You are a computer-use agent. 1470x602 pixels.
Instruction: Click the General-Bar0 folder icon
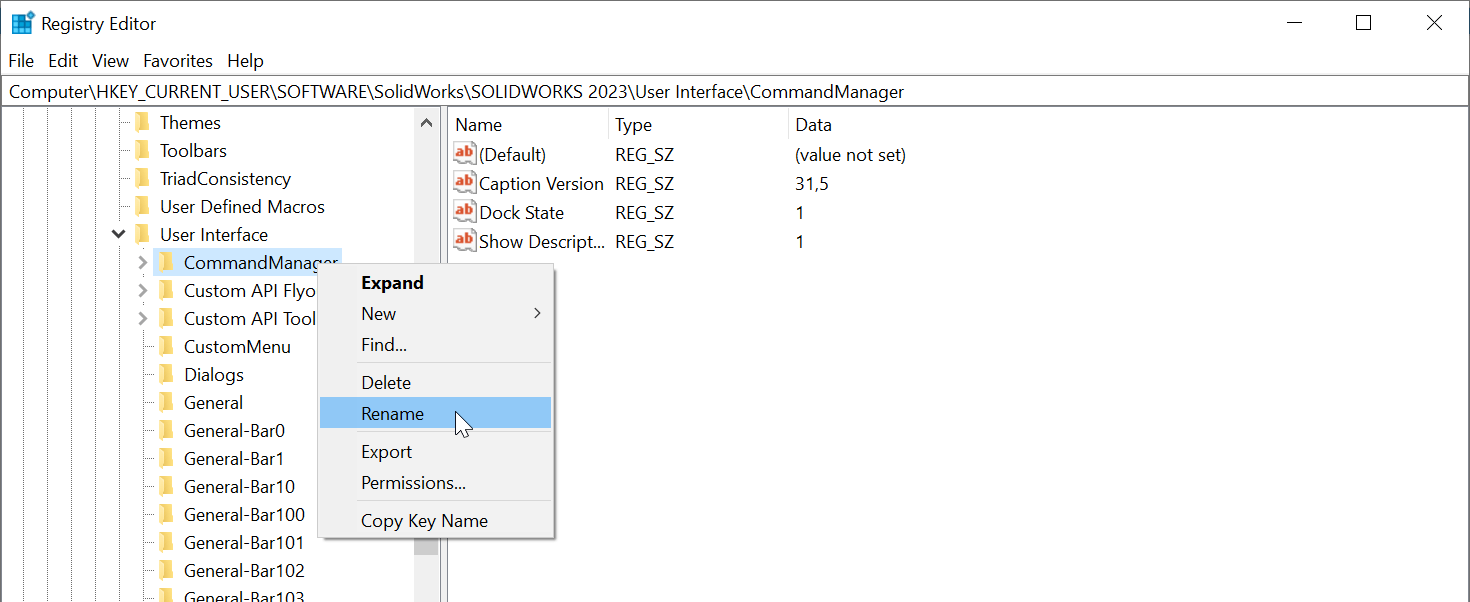point(166,431)
